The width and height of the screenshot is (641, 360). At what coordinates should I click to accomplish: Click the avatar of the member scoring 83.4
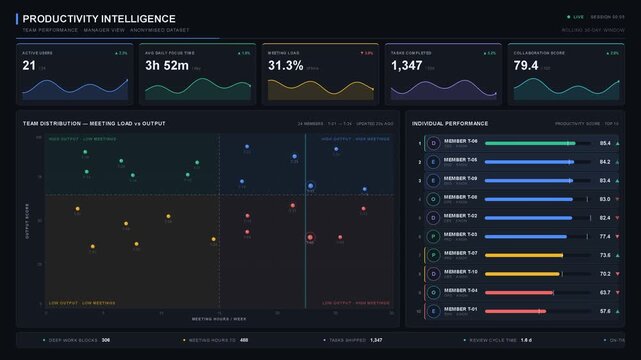433,181
